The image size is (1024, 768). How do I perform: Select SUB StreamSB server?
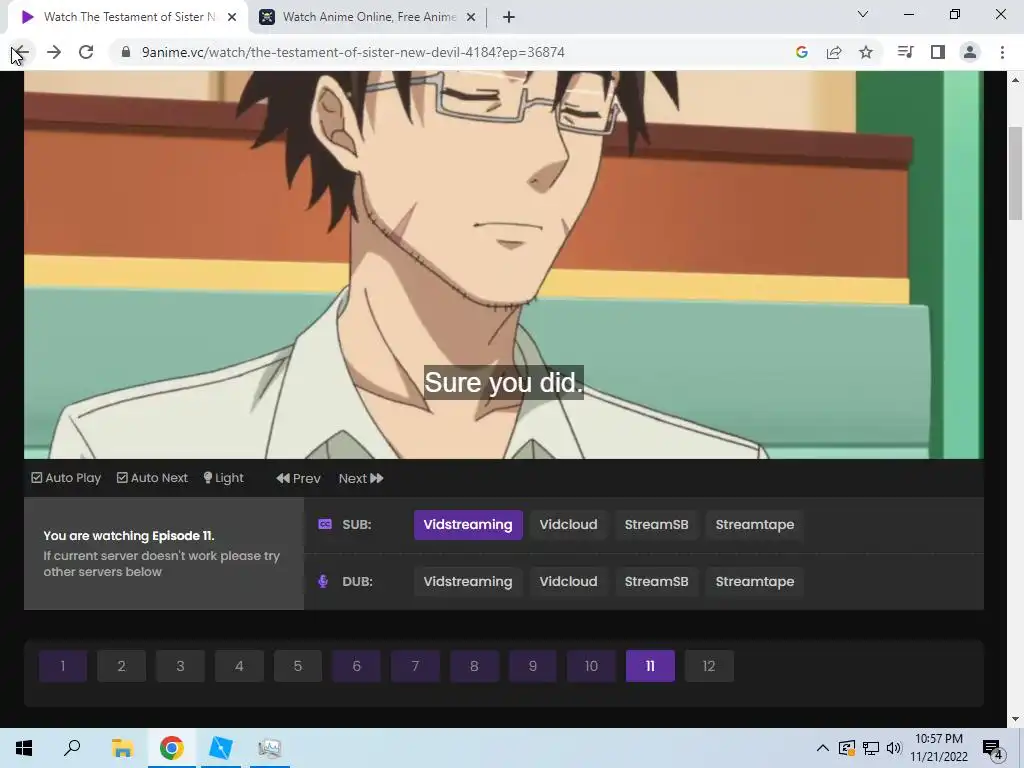(x=656, y=525)
